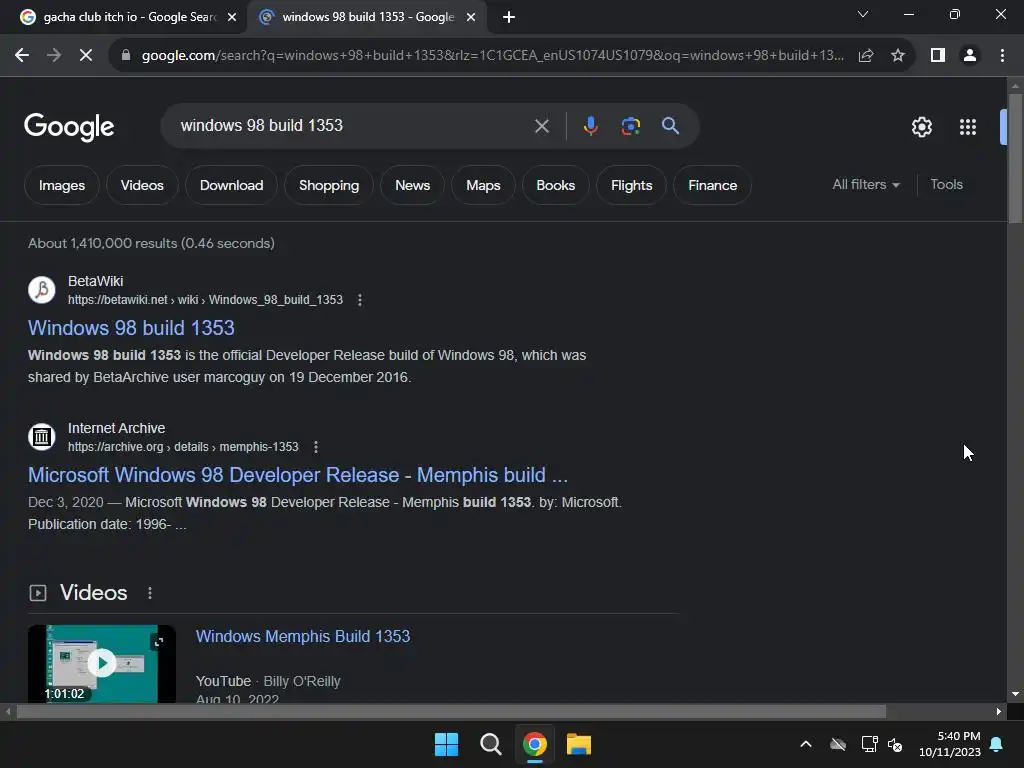The width and height of the screenshot is (1024, 768).
Task: Bookmark this page with the star
Action: pos(898,56)
